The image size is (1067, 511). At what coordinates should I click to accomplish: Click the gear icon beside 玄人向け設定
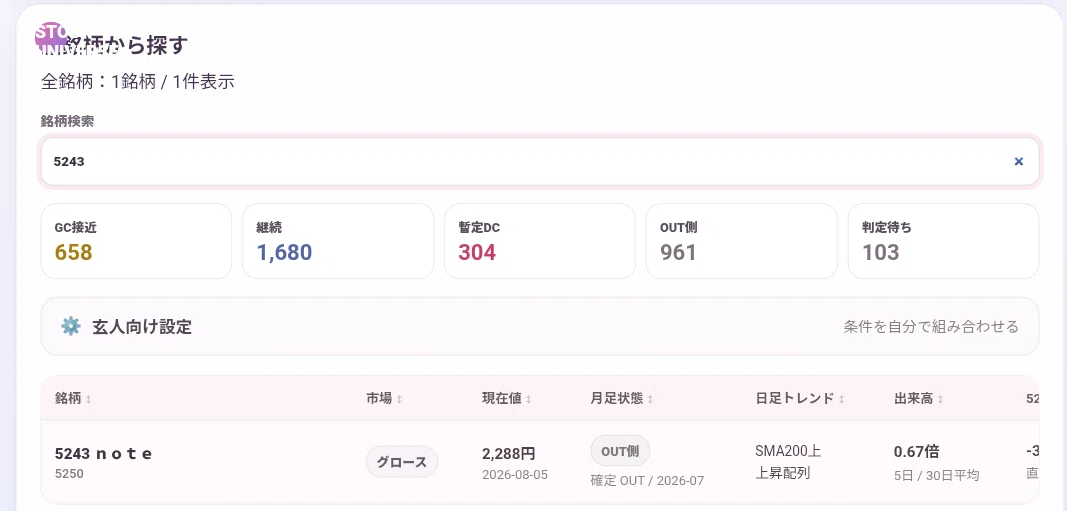(x=71, y=327)
